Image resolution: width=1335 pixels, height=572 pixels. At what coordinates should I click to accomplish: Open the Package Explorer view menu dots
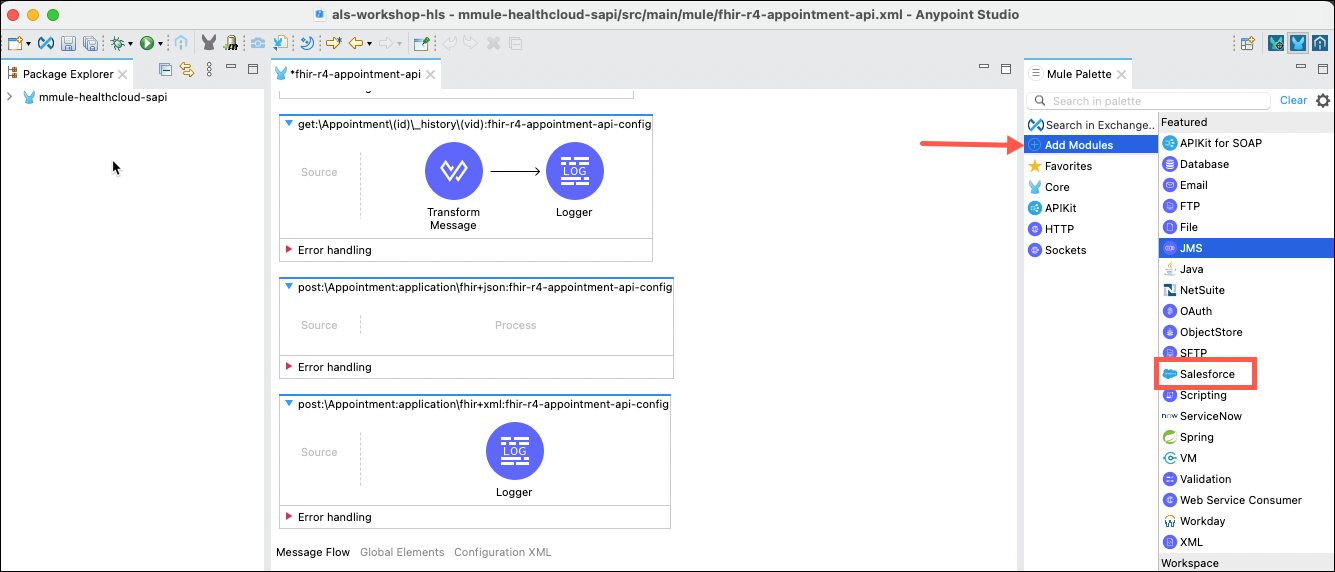point(209,69)
